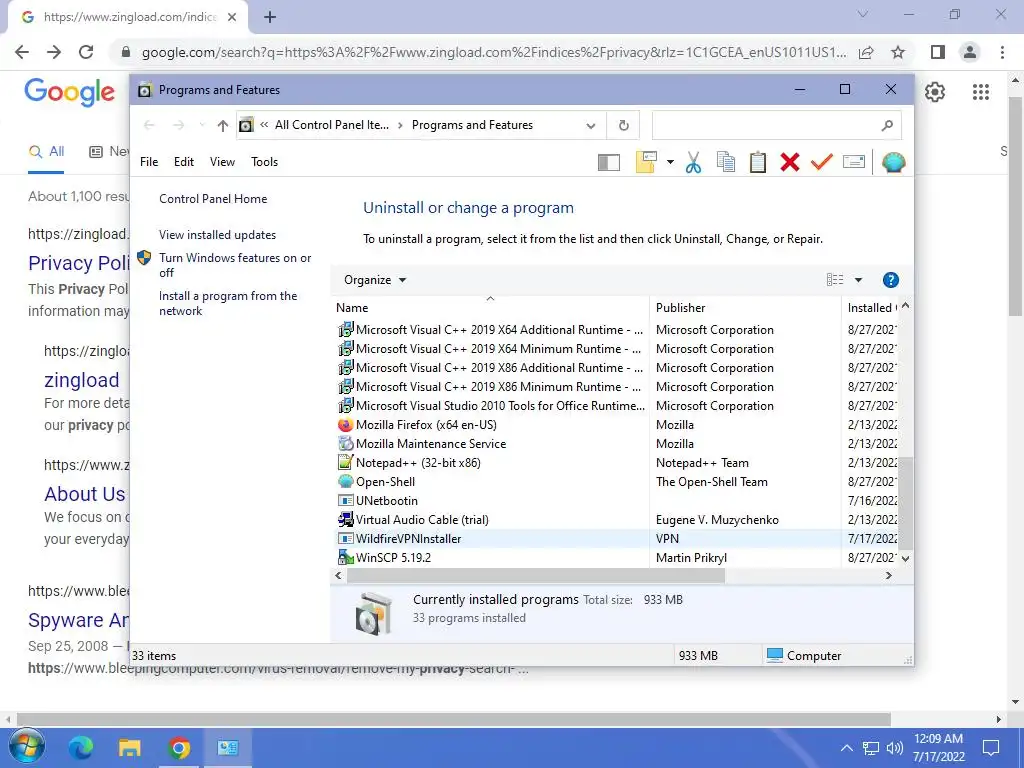Click the orange checkmark properties icon
Screen dimensions: 1024x768
(x=822, y=162)
